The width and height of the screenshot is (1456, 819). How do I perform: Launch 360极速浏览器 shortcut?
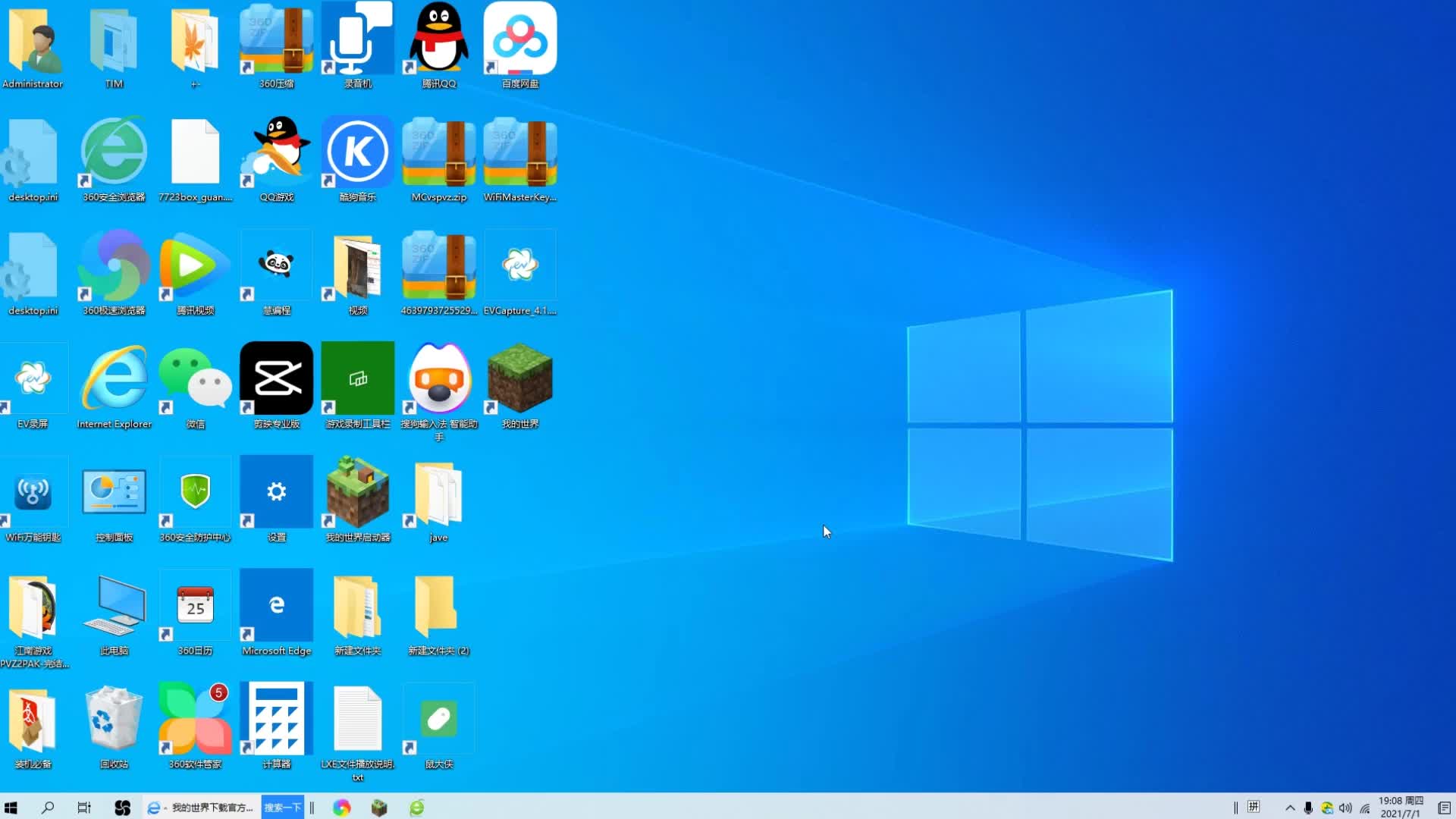[x=114, y=273]
